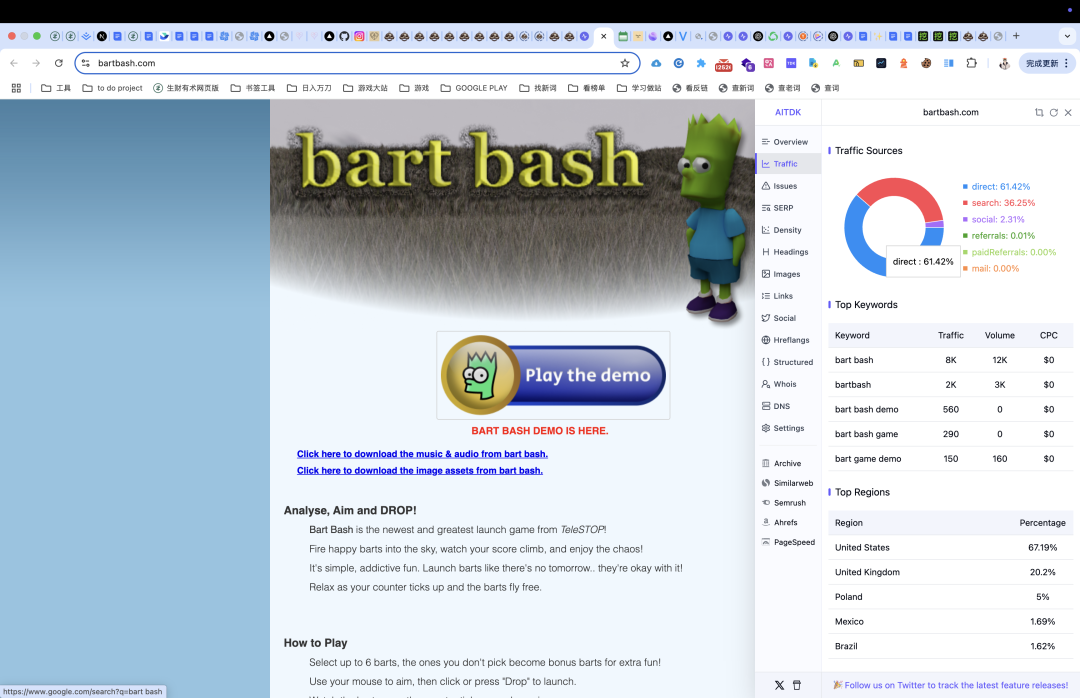Bookmark this page with the star icon
The height and width of the screenshot is (698, 1080).
(625, 63)
